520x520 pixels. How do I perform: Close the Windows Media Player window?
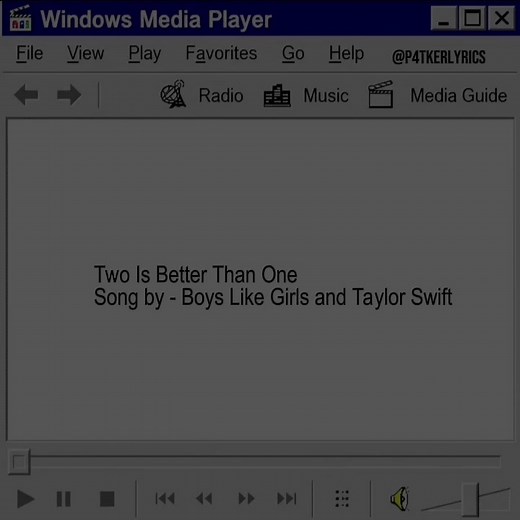coord(501,18)
